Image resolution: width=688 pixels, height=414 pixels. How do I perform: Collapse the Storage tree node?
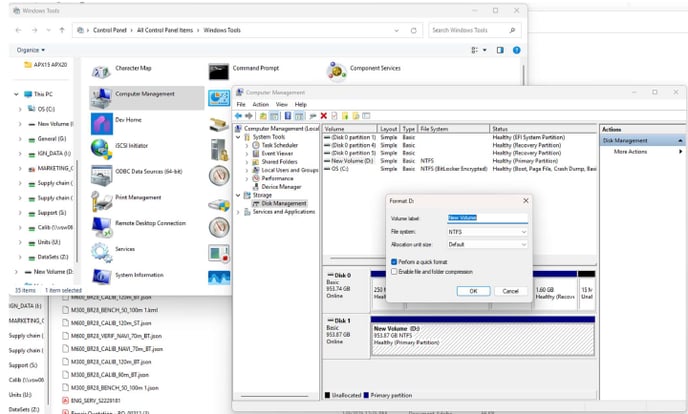(x=238, y=195)
